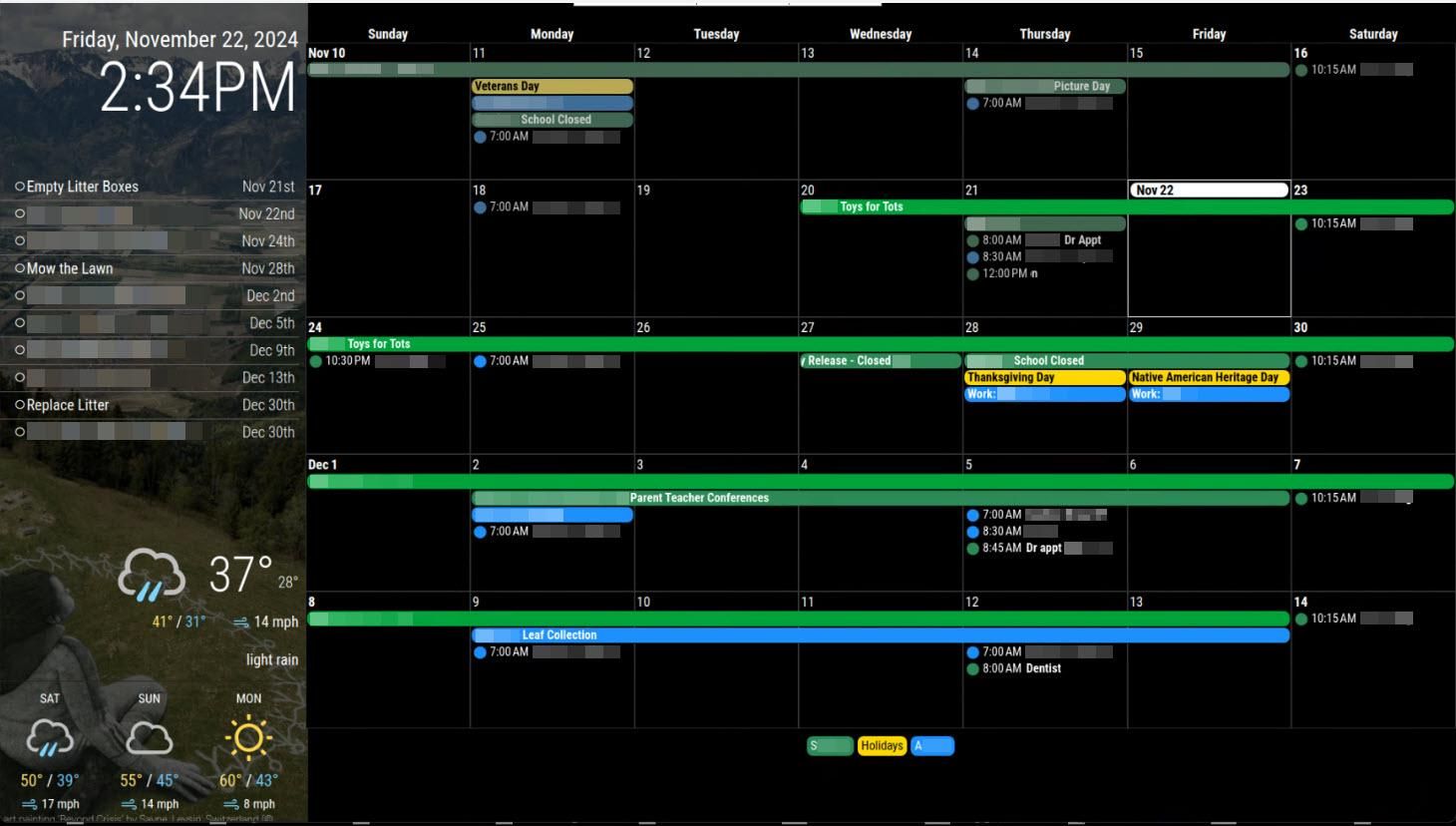
Task: Click the Thursday column header
Action: (x=1045, y=34)
